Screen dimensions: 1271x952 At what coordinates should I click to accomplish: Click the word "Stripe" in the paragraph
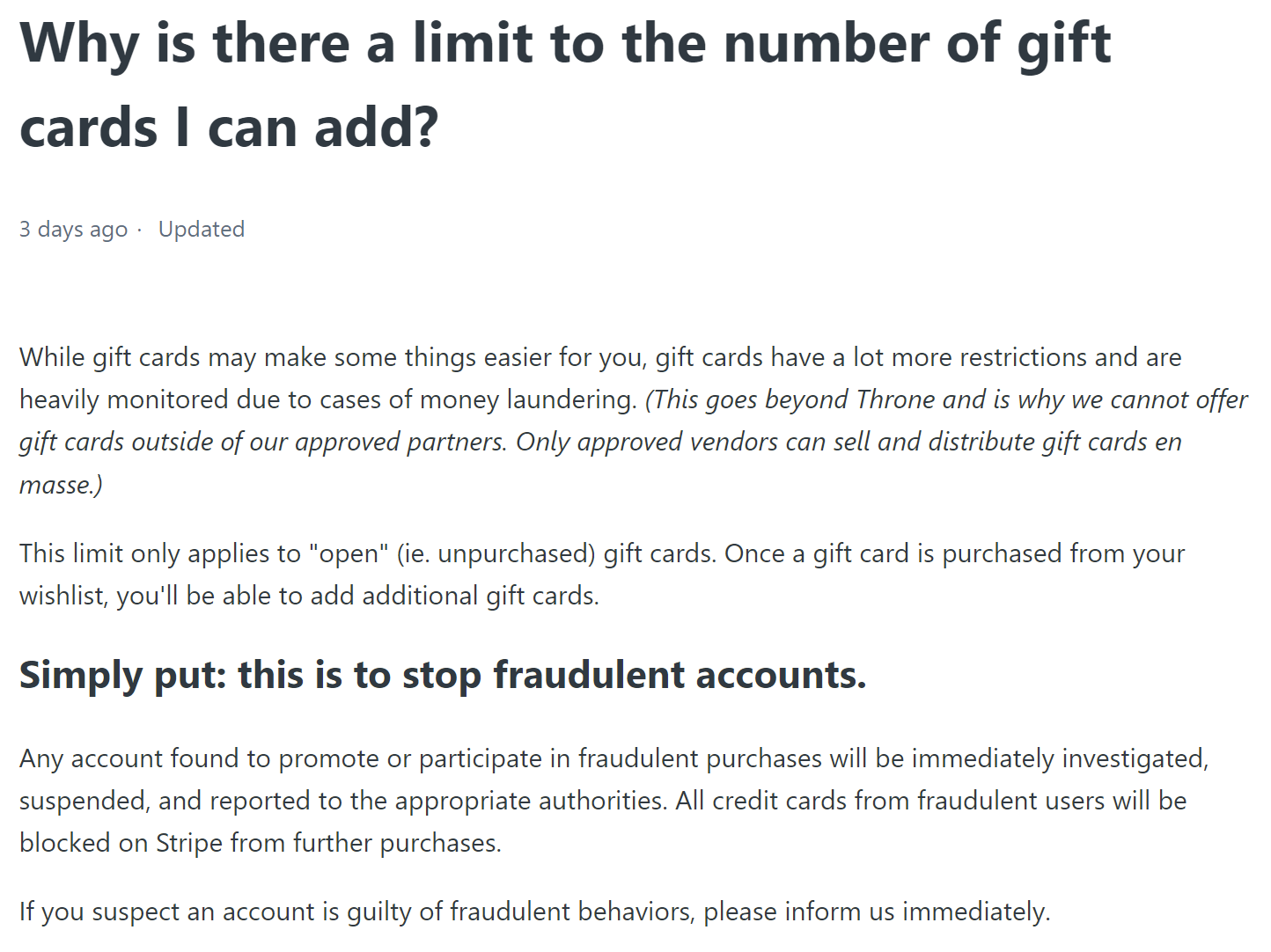pos(190,843)
